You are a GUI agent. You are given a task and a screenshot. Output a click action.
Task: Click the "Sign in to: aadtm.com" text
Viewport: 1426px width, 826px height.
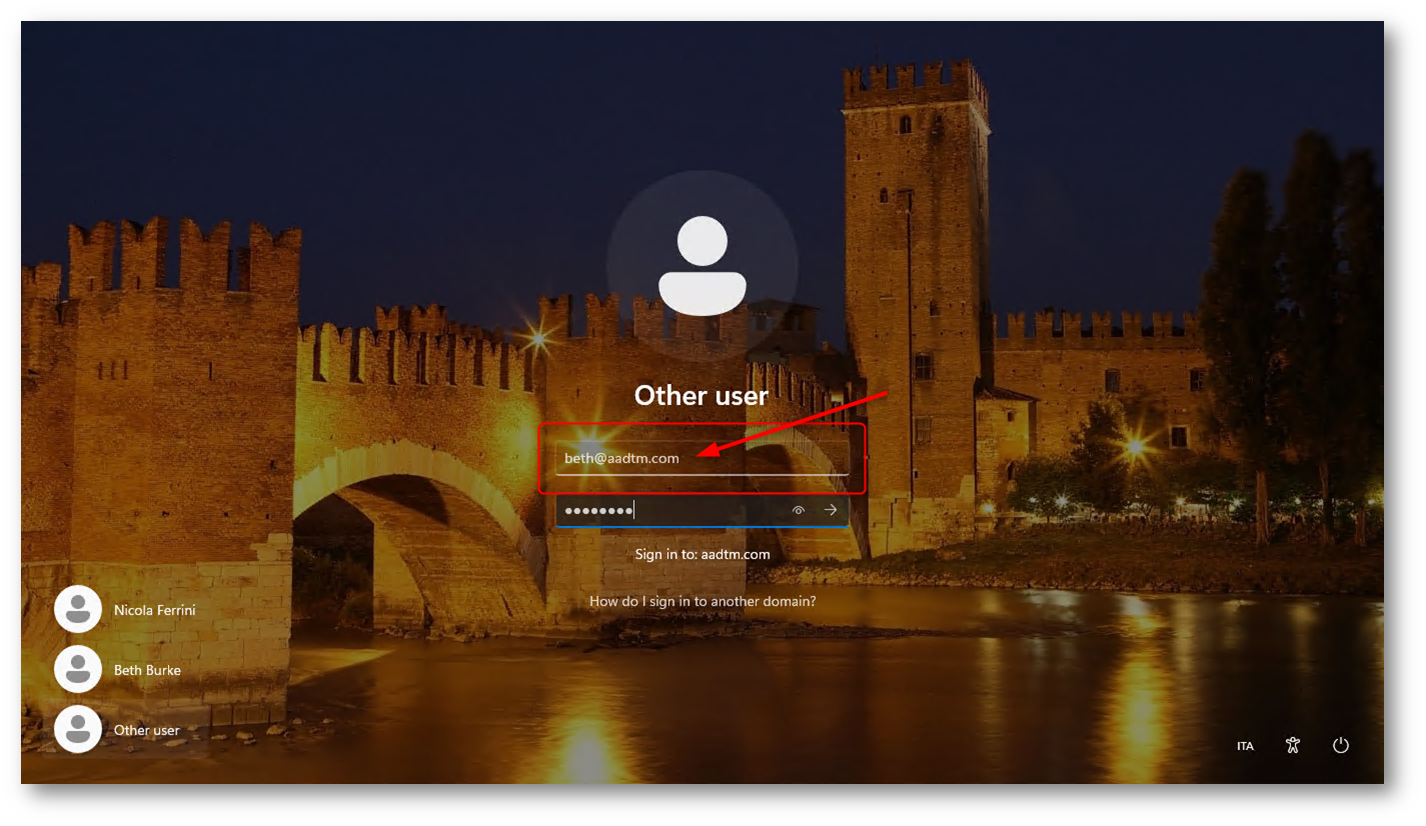(x=700, y=553)
